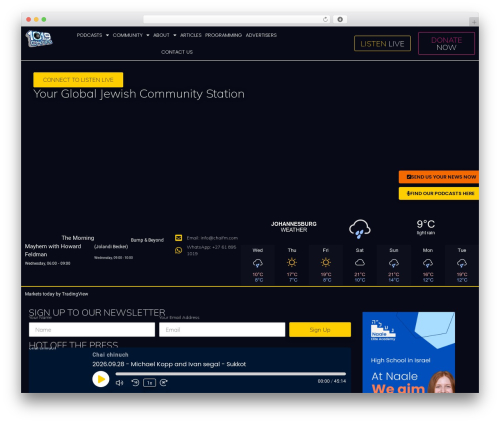Select Wednesday's rain forecast icon

tap(258, 263)
